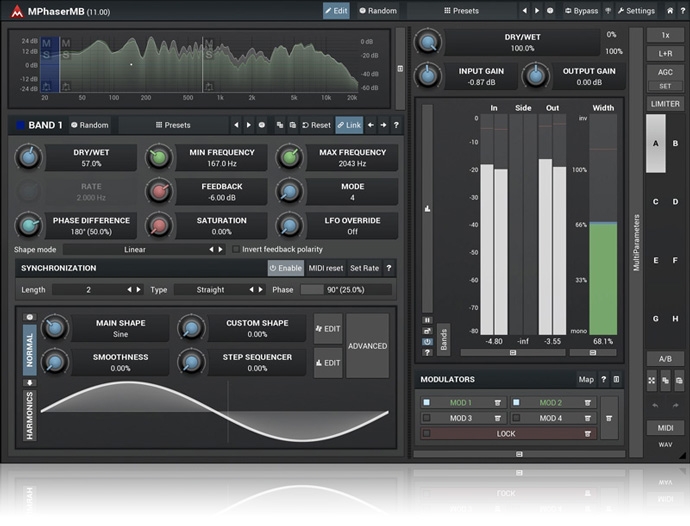Viewport: 690px width, 526px height.
Task: Click the Bypass button in the top bar
Action: (581, 11)
